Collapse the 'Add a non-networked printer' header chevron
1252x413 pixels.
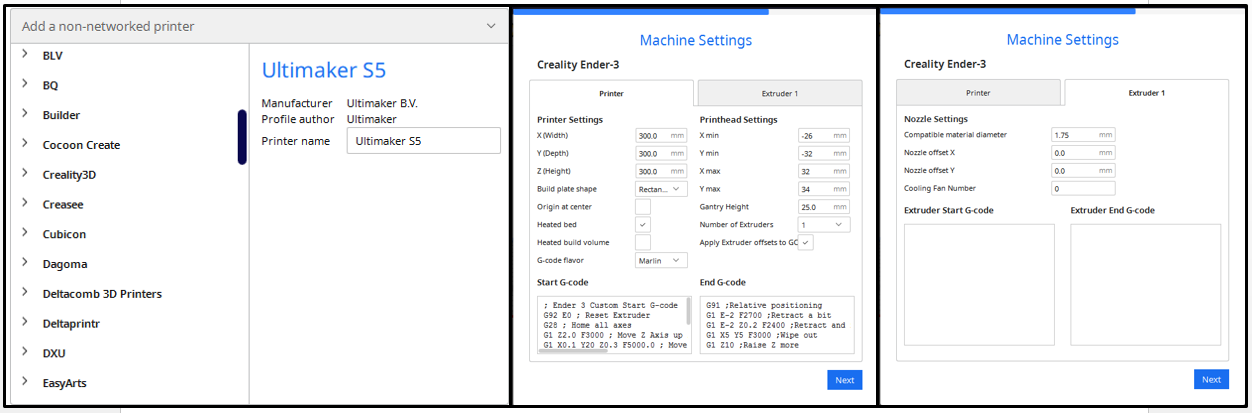click(x=490, y=26)
